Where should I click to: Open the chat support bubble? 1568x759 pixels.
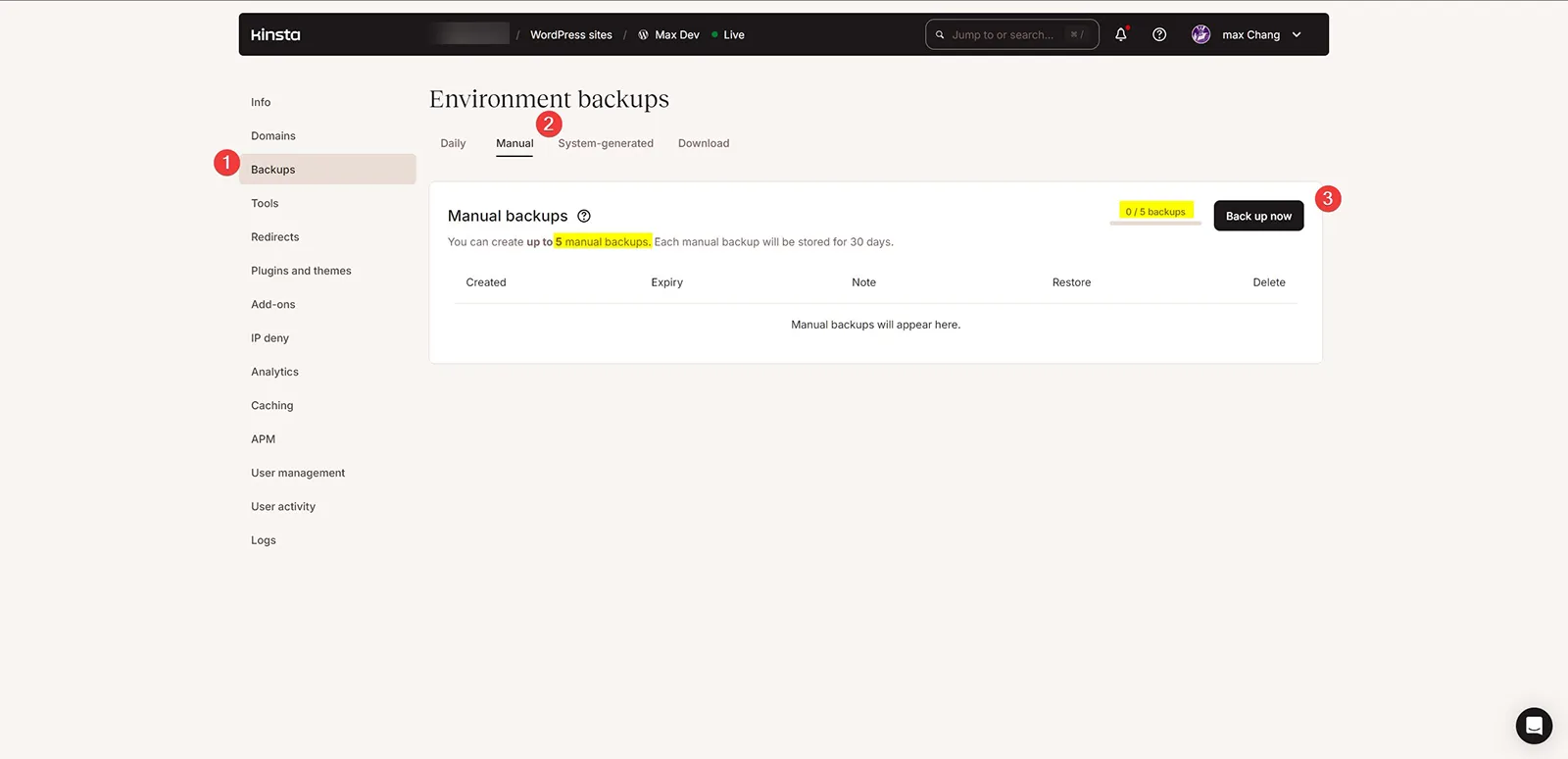click(1534, 726)
